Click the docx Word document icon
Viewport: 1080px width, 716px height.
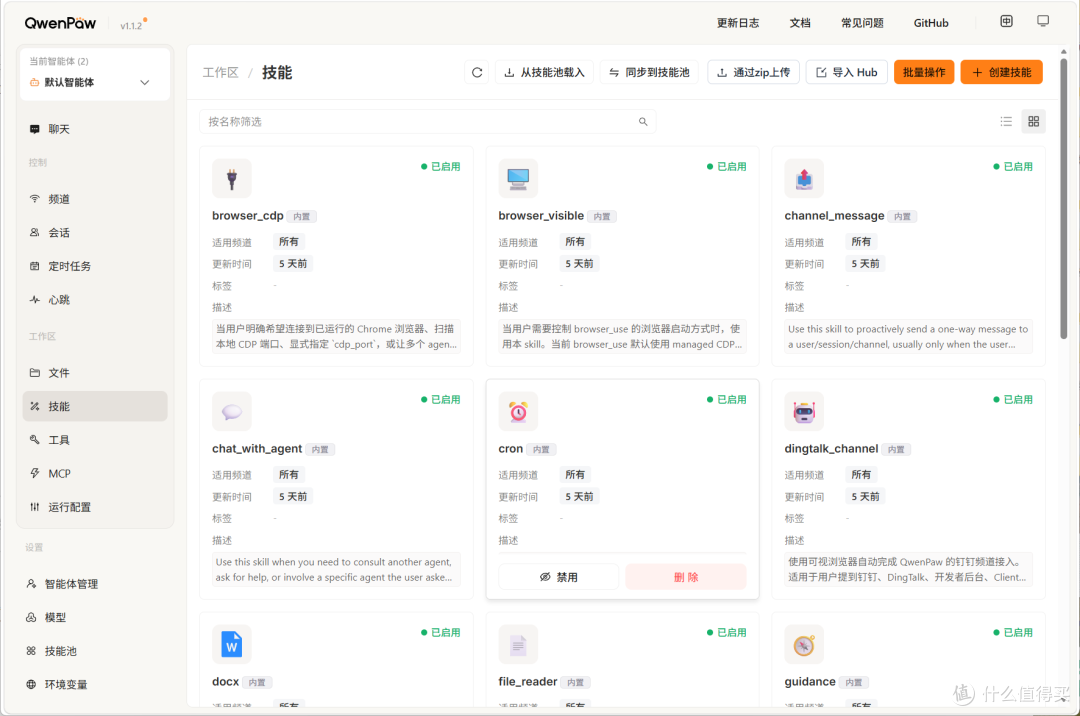coord(232,644)
